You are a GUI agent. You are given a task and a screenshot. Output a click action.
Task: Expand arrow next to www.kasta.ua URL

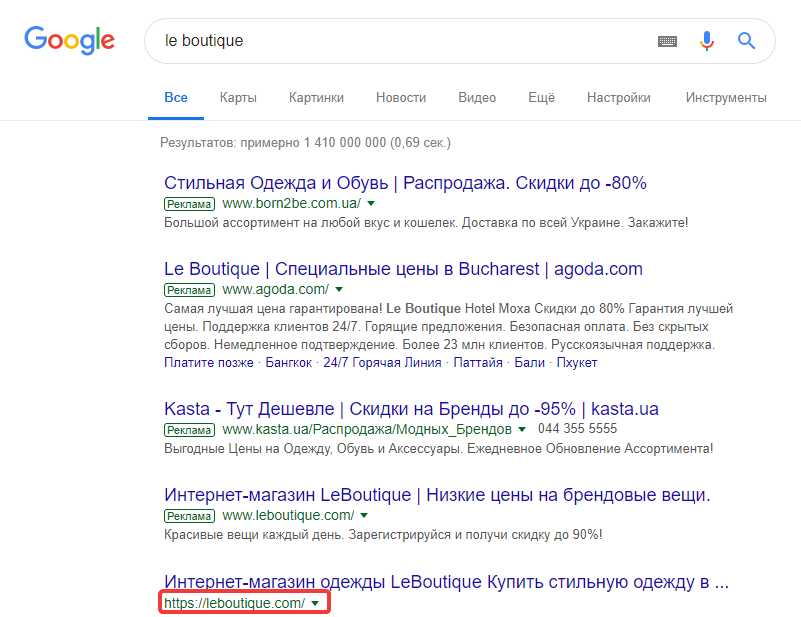522,429
